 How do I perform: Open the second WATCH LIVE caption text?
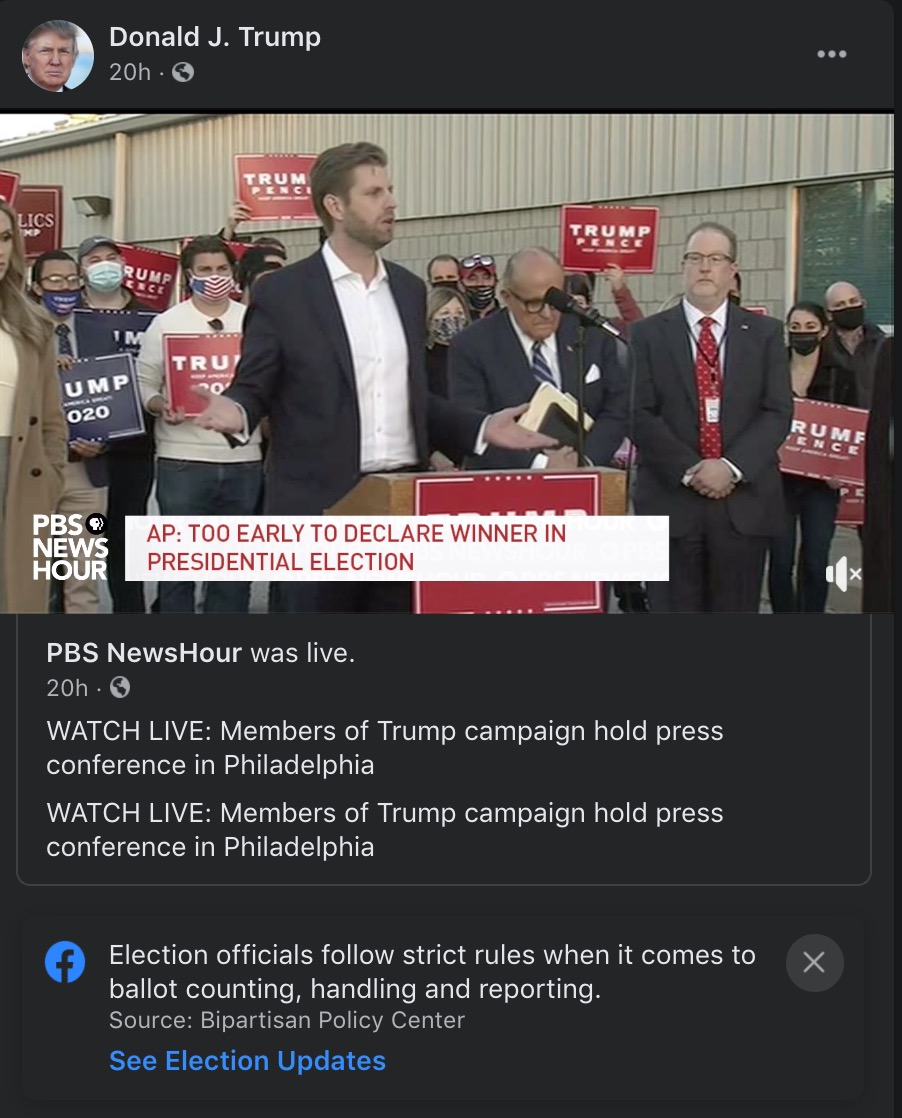point(385,830)
